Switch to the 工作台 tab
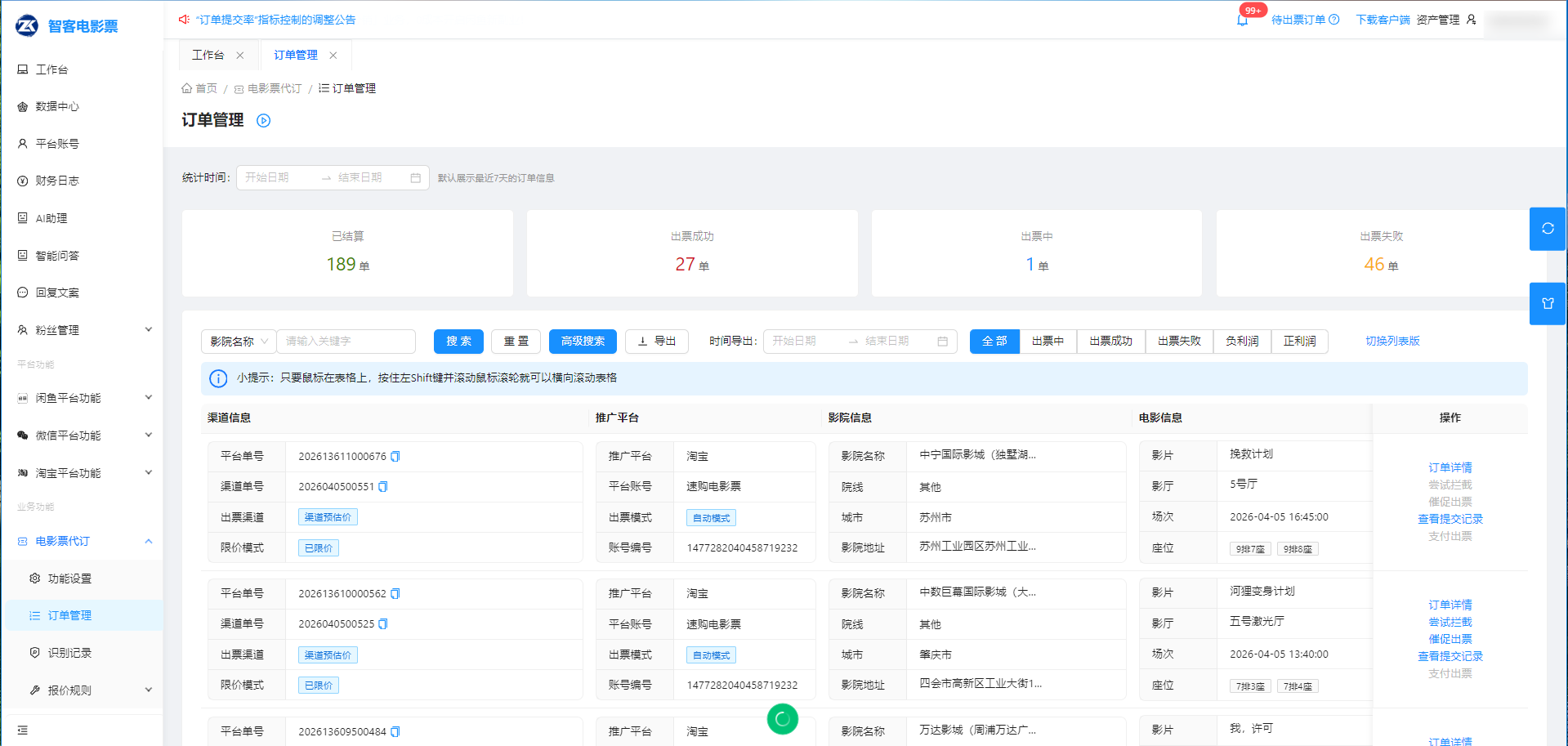The width and height of the screenshot is (1568, 746). click(x=208, y=55)
